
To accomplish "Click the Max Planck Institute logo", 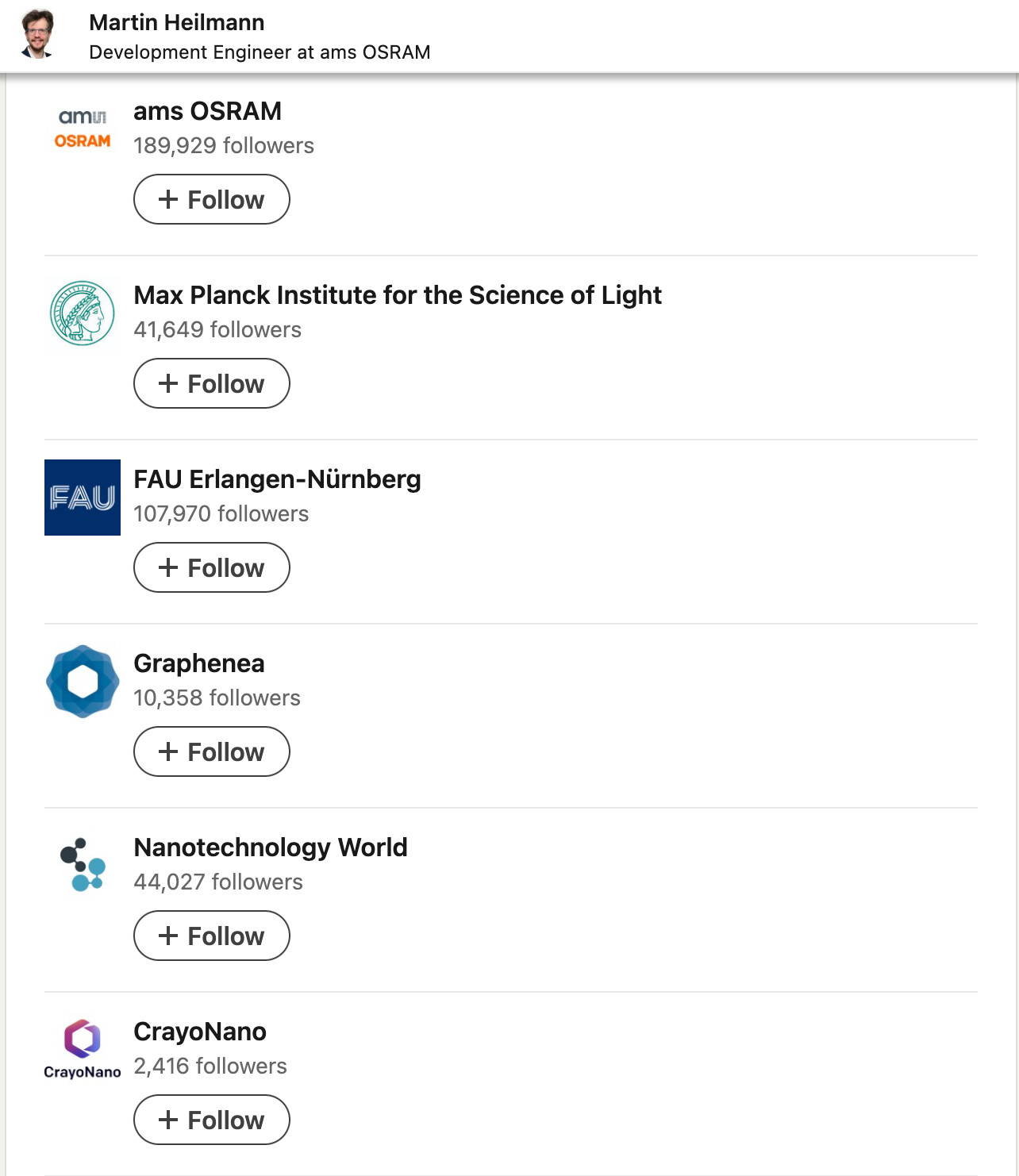I will click(83, 313).
